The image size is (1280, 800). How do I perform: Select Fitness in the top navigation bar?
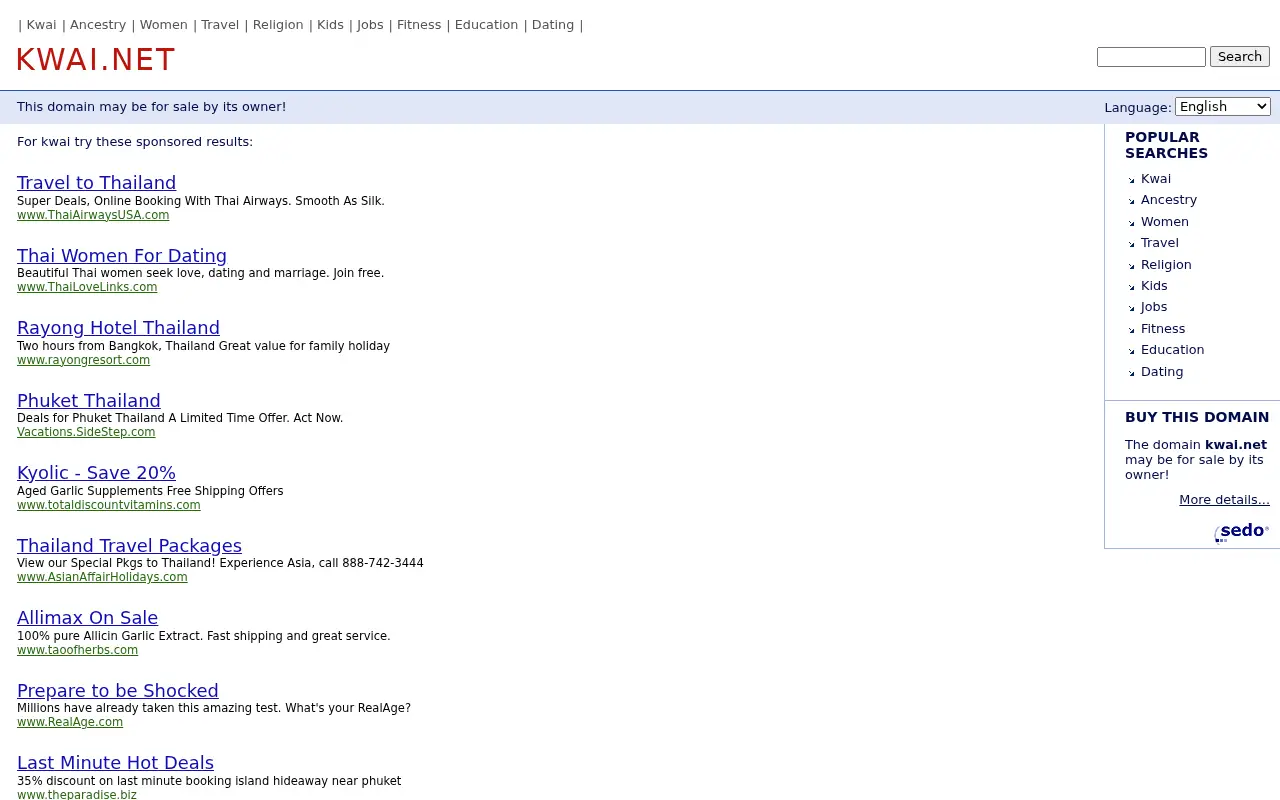(x=419, y=25)
